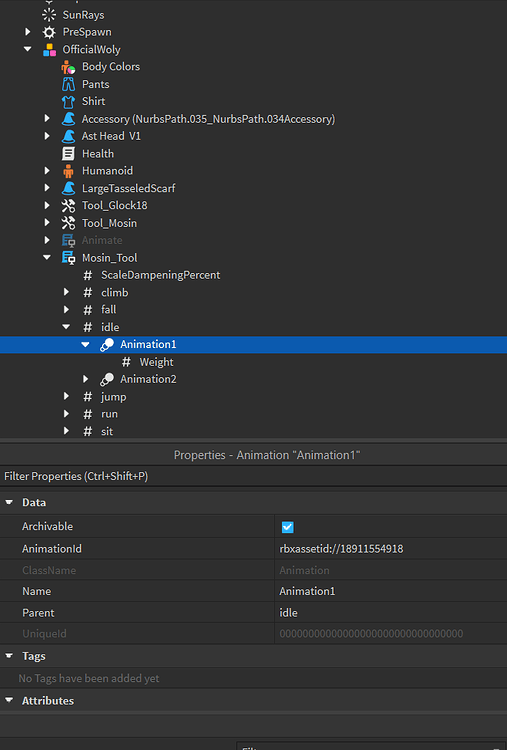Click the Mosin_Tool local script icon
This screenshot has width=507, height=750.
click(68, 258)
